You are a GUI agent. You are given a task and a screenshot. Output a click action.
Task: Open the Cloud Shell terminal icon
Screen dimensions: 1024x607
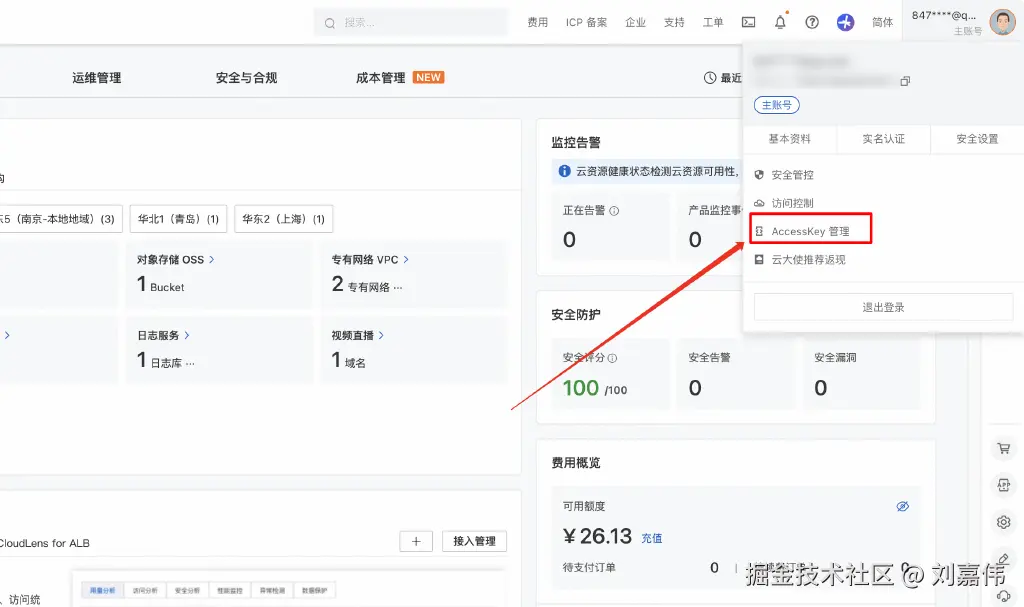748,21
